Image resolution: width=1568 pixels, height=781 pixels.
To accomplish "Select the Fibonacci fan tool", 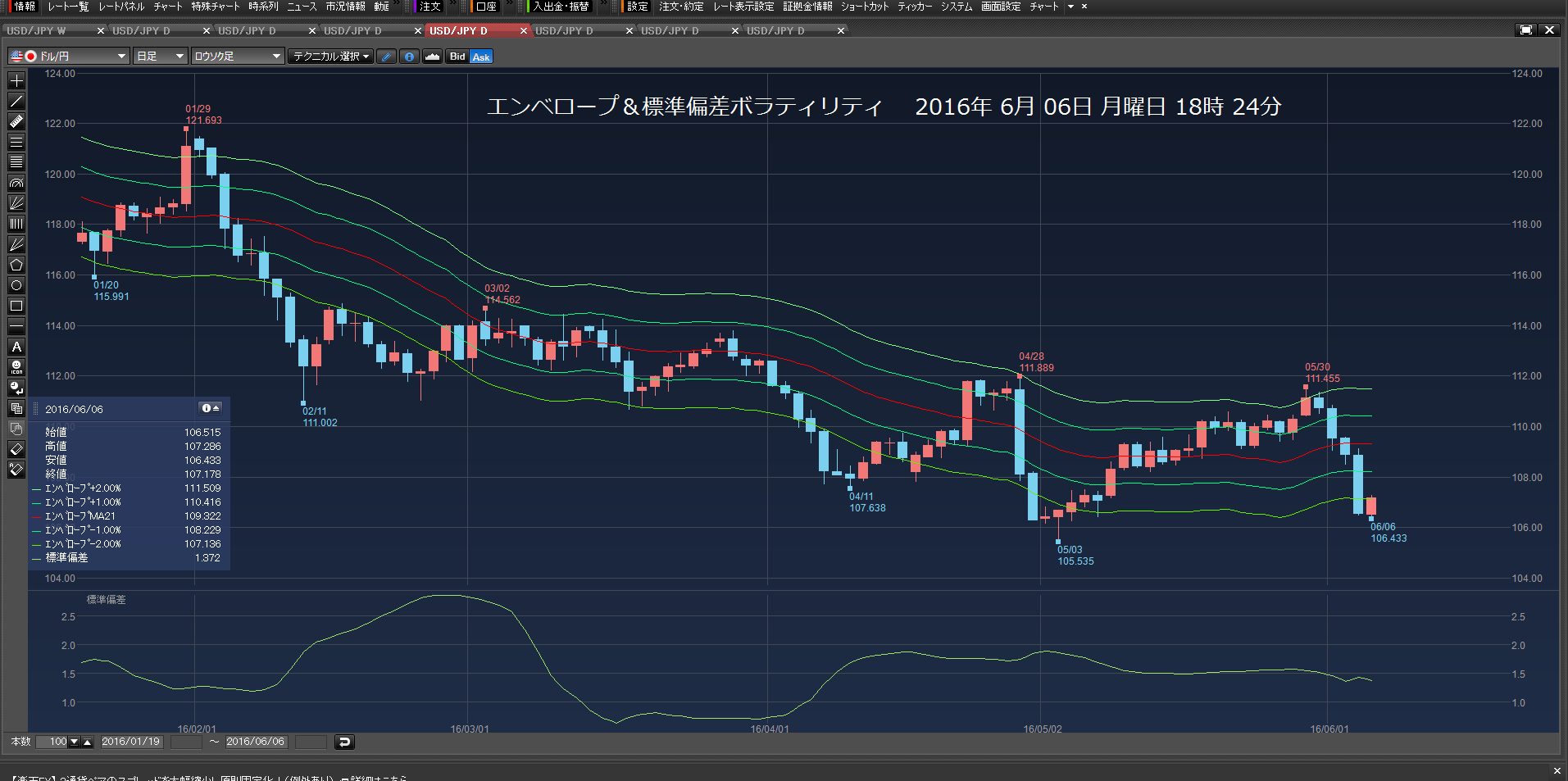I will pyautogui.click(x=16, y=203).
